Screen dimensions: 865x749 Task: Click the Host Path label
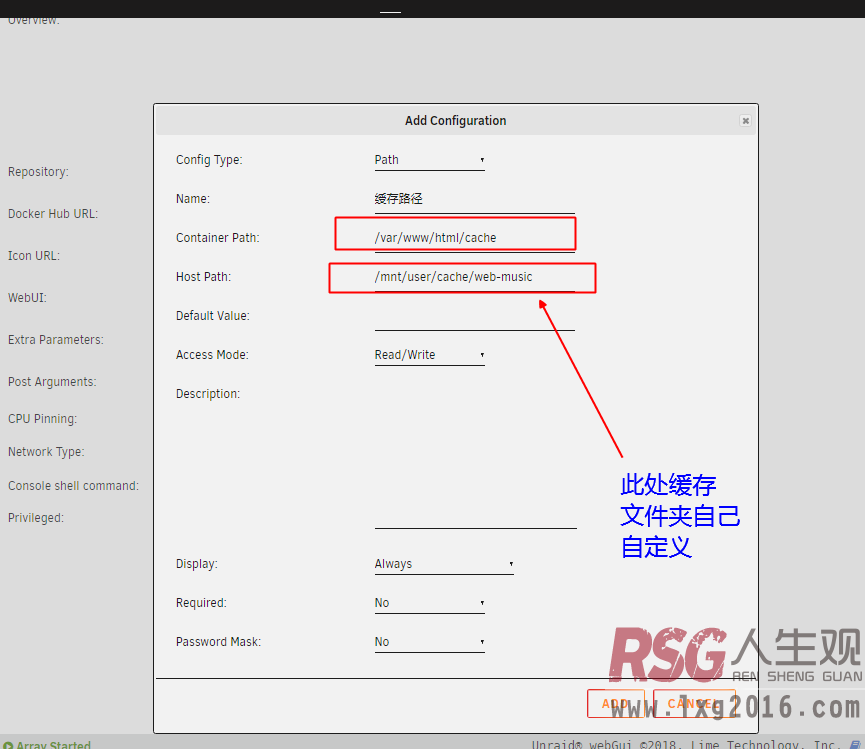pyautogui.click(x=204, y=277)
